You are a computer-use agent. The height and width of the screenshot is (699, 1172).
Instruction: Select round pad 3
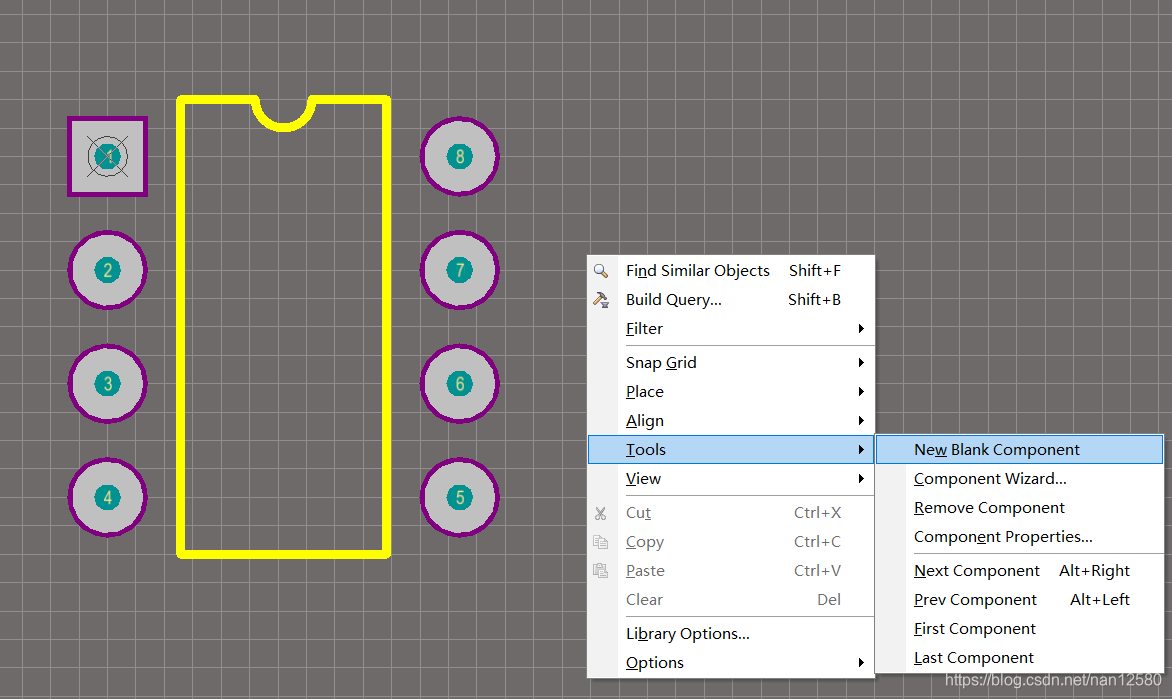tap(108, 384)
